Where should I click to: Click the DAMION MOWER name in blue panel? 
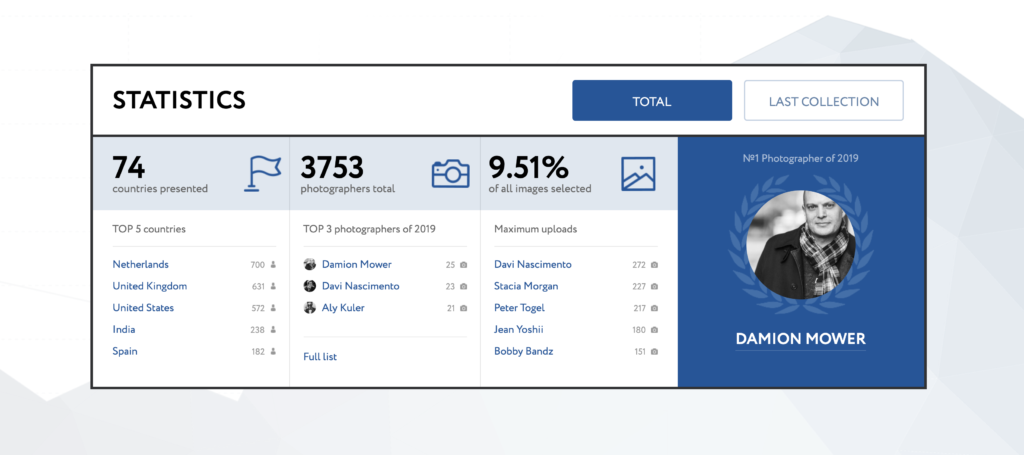[x=800, y=339]
